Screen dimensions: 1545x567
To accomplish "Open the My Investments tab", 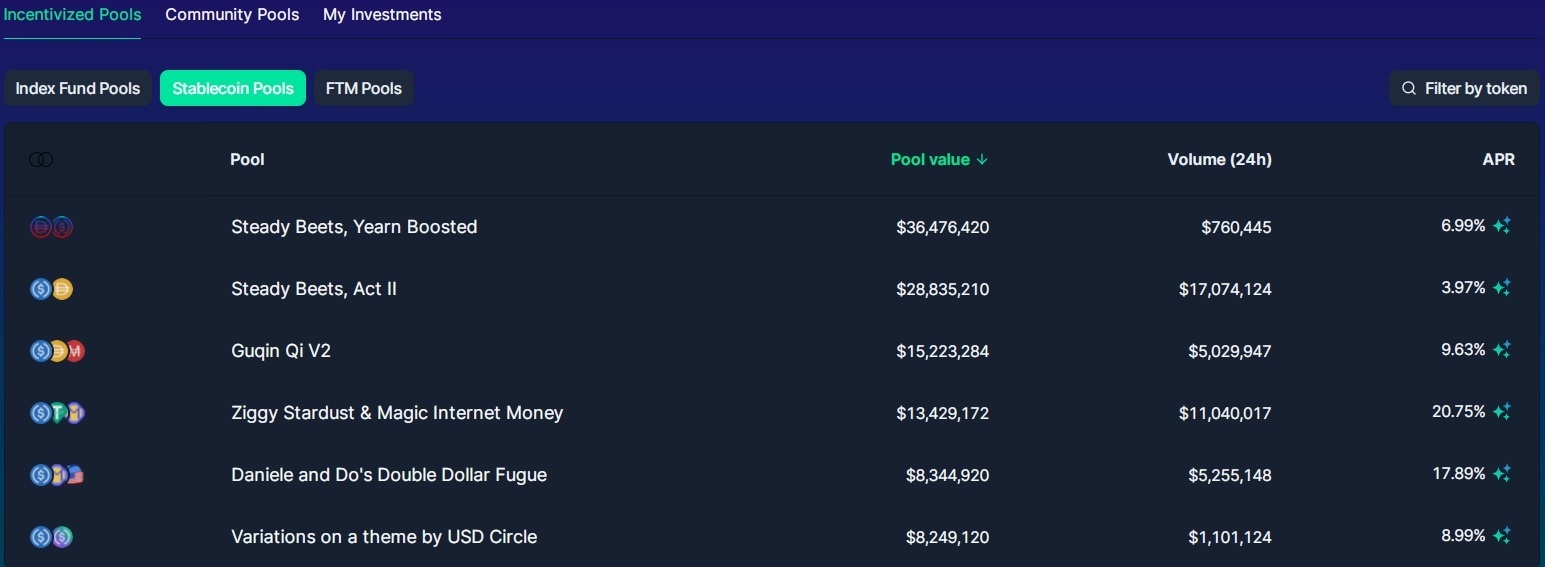I will (382, 15).
